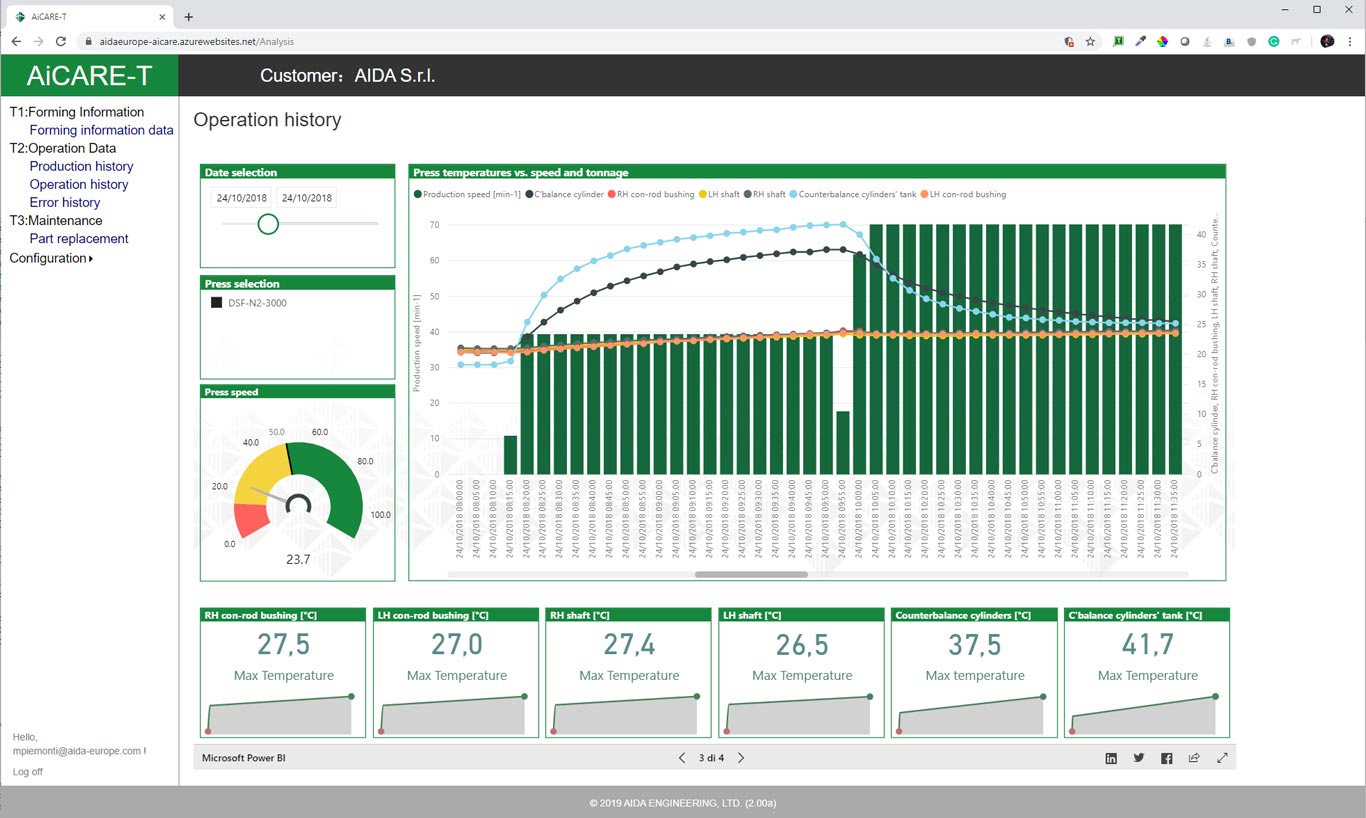Expand the report to full screen
The height and width of the screenshot is (818, 1366).
coord(1222,758)
